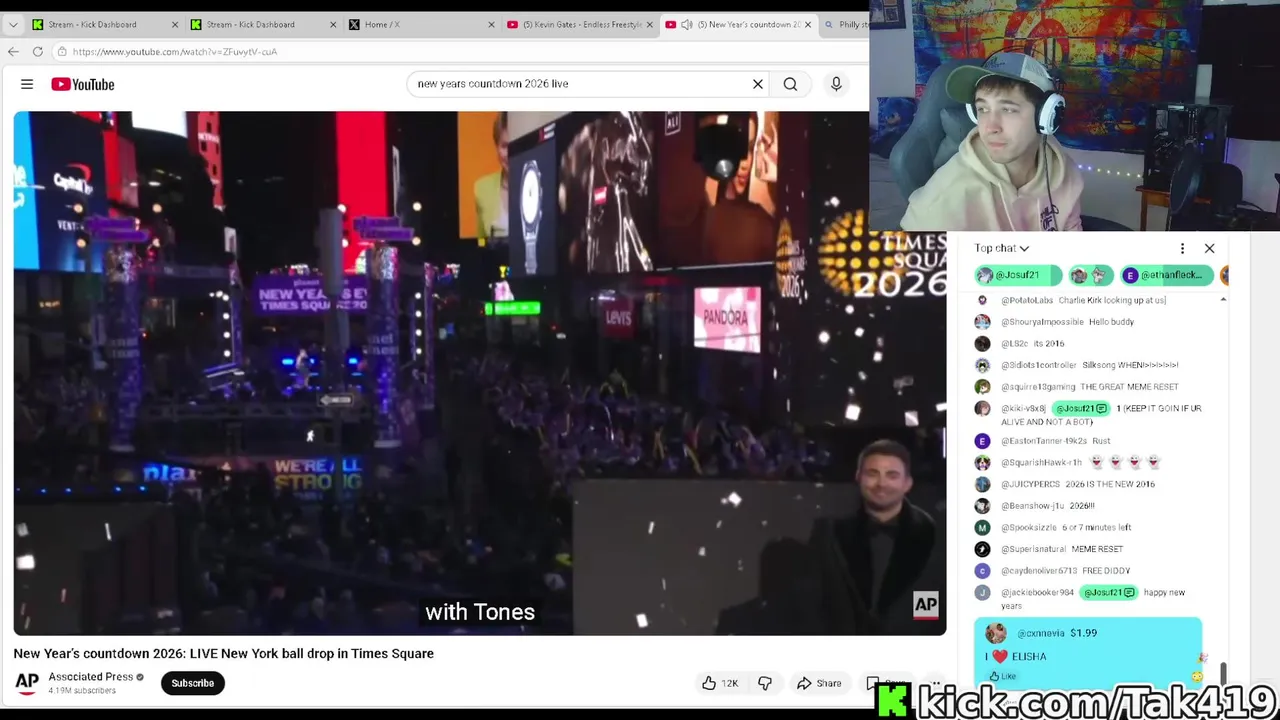Open @caydenoliver6713 avatar icon

(982, 570)
